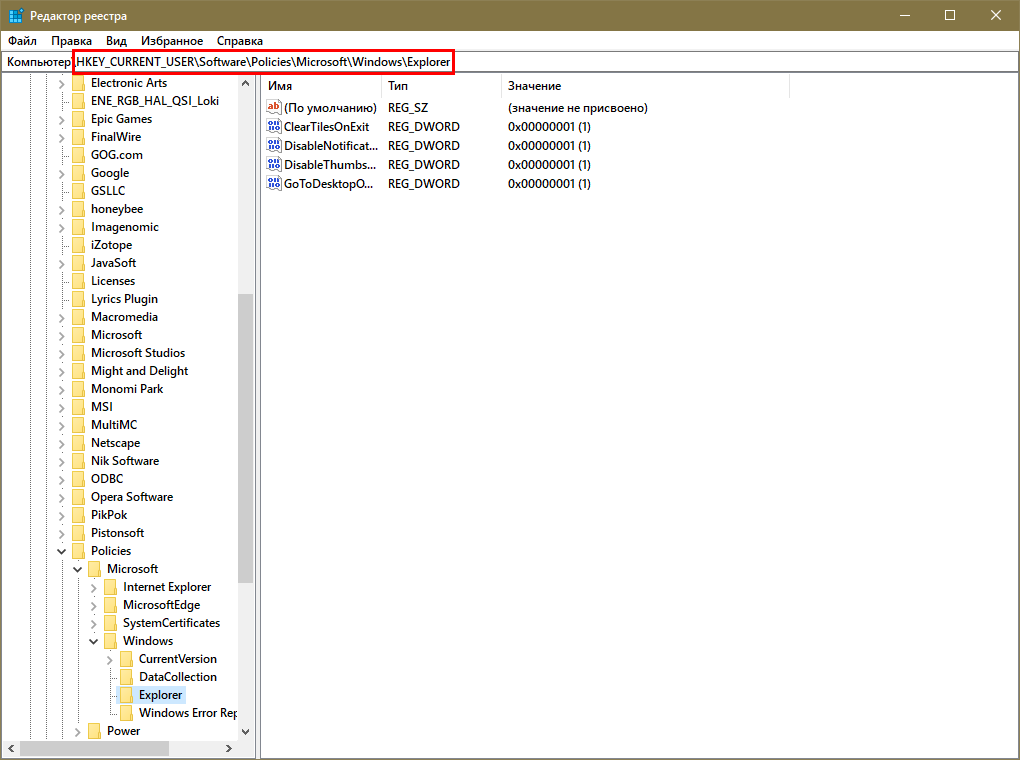Sort values by Имя column header
This screenshot has width=1020, height=760.
point(320,86)
